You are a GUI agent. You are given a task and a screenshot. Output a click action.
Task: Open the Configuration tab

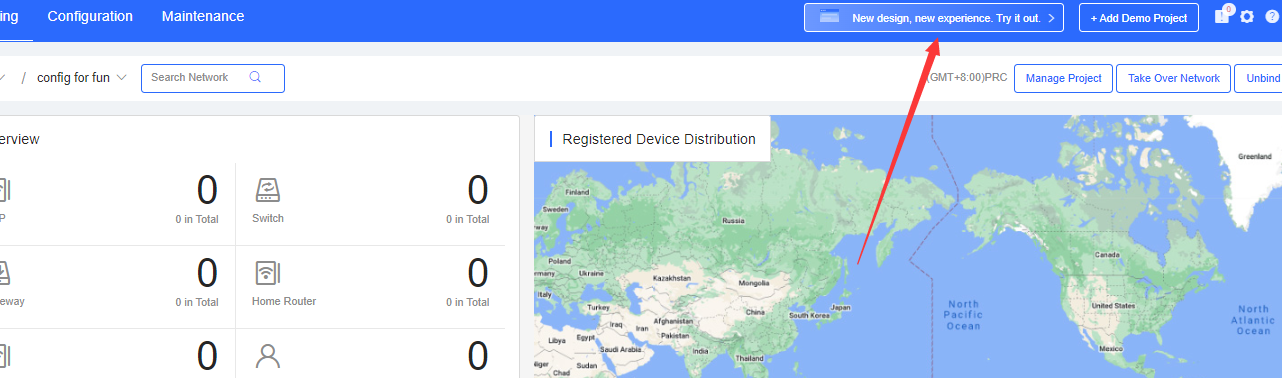[90, 16]
